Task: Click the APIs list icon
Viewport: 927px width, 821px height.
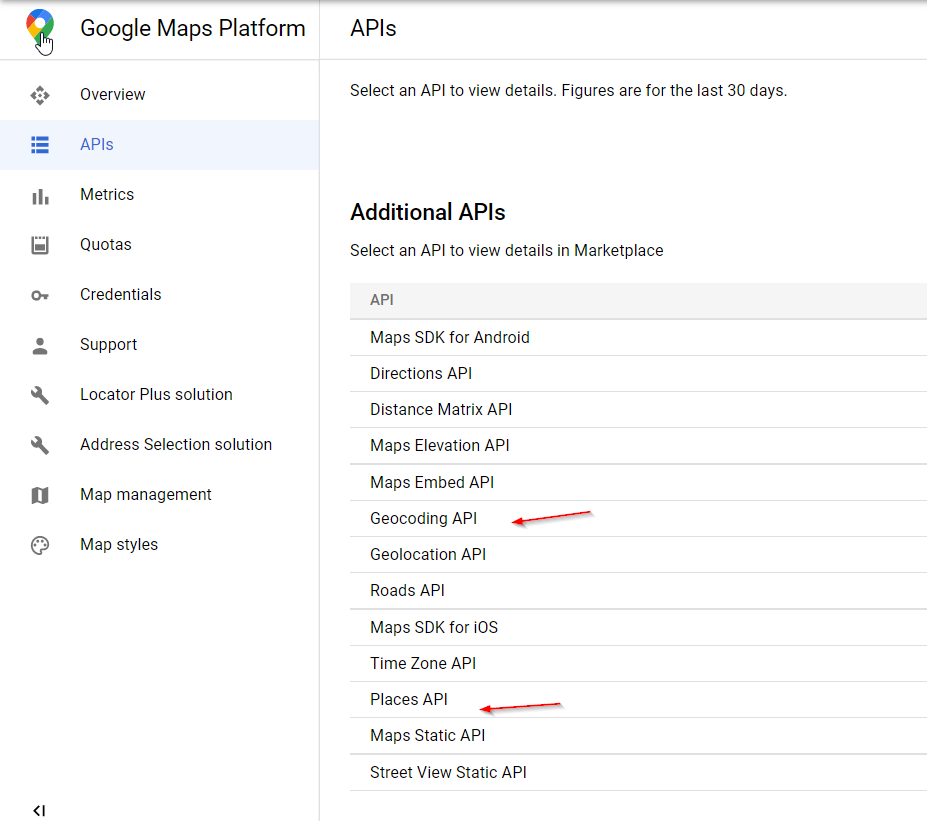Action: (40, 145)
